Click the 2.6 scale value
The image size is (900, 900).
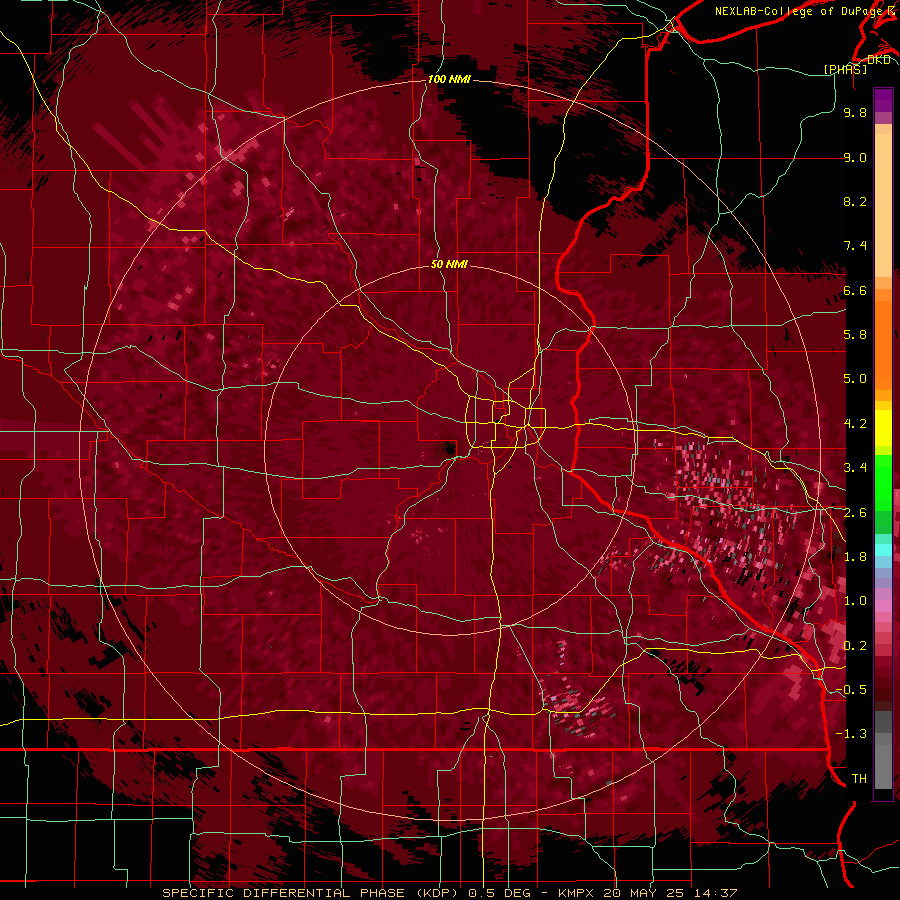coord(855,513)
